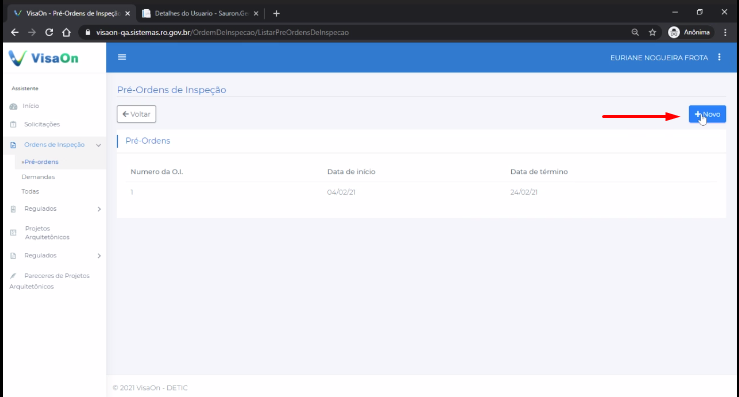Viewport: 739px width, 397px height.
Task: Click the Data de término column header
Action: pos(539,172)
